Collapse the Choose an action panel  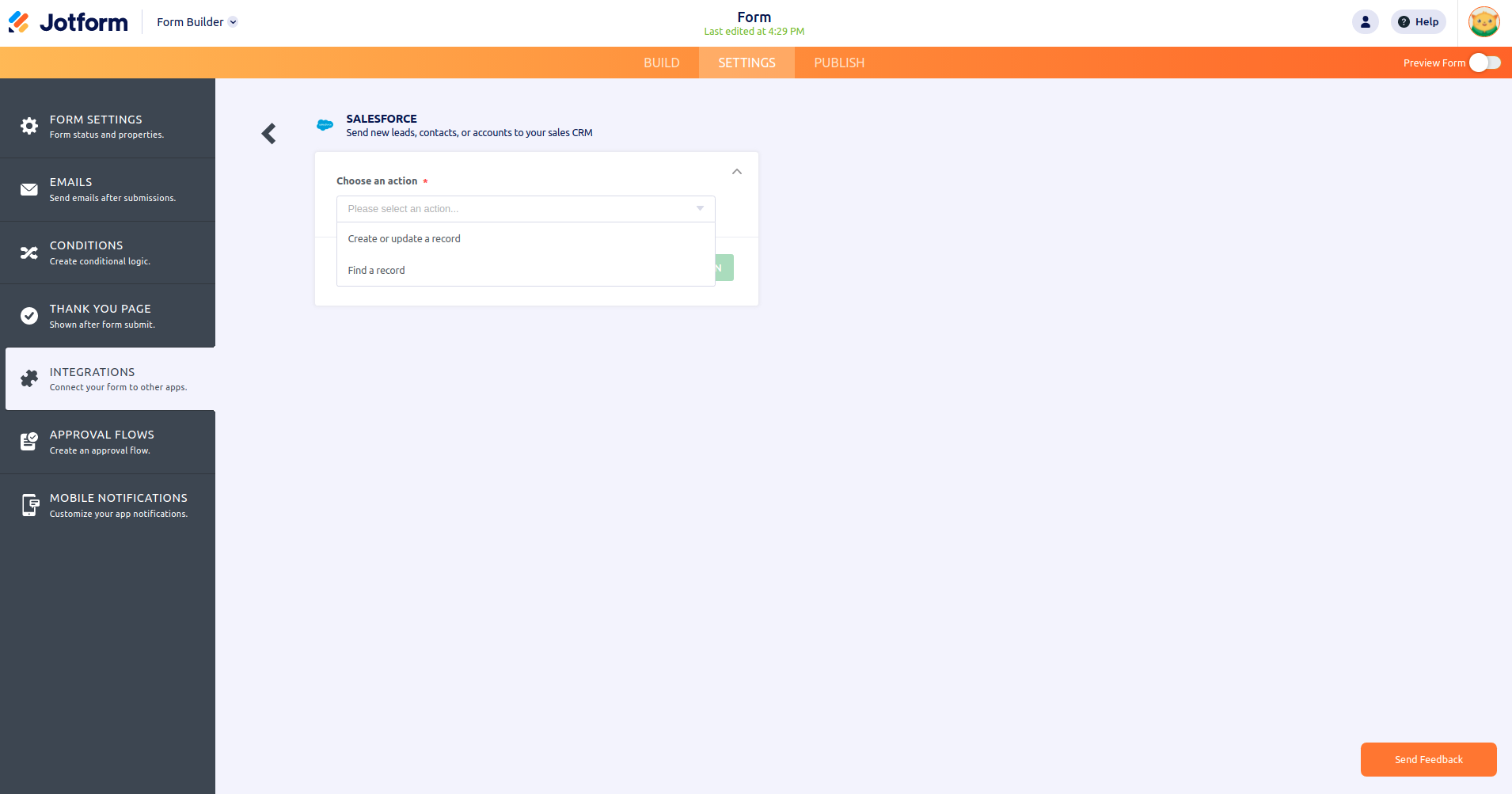pyautogui.click(x=737, y=172)
